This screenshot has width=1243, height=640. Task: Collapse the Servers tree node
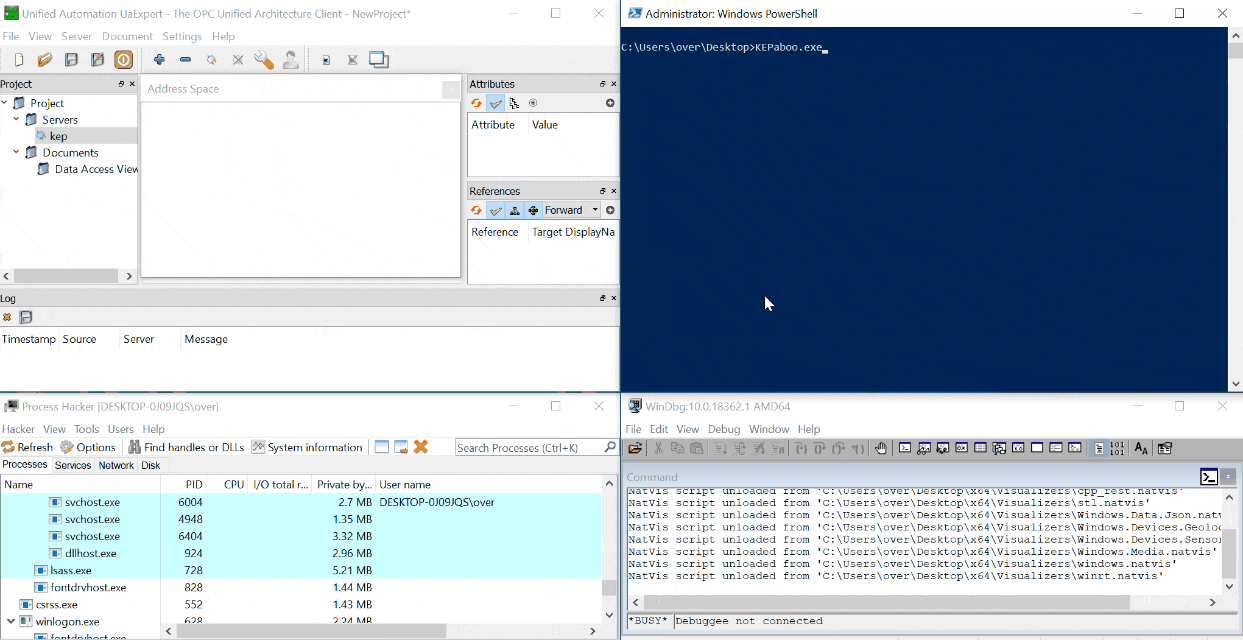[16, 120]
